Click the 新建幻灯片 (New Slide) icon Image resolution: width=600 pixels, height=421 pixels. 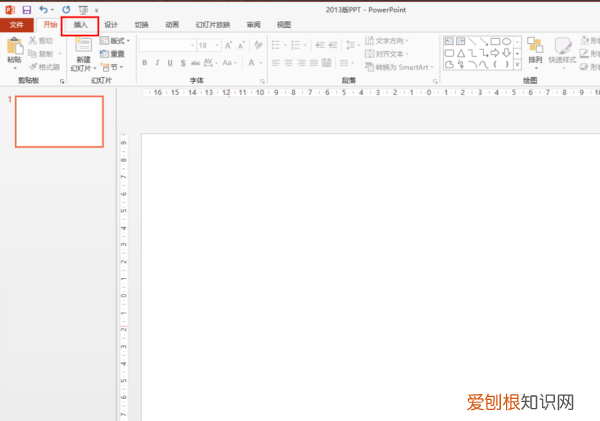[83, 45]
